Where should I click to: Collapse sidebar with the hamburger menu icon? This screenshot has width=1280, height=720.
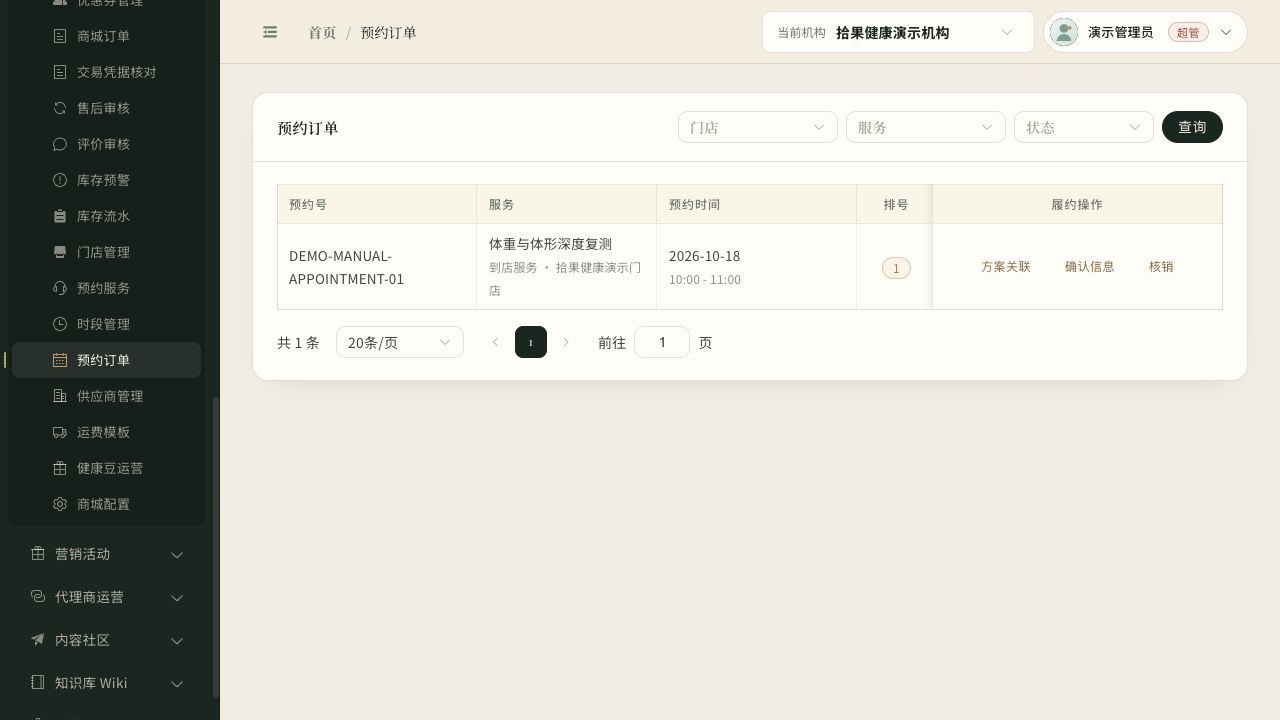[x=270, y=32]
